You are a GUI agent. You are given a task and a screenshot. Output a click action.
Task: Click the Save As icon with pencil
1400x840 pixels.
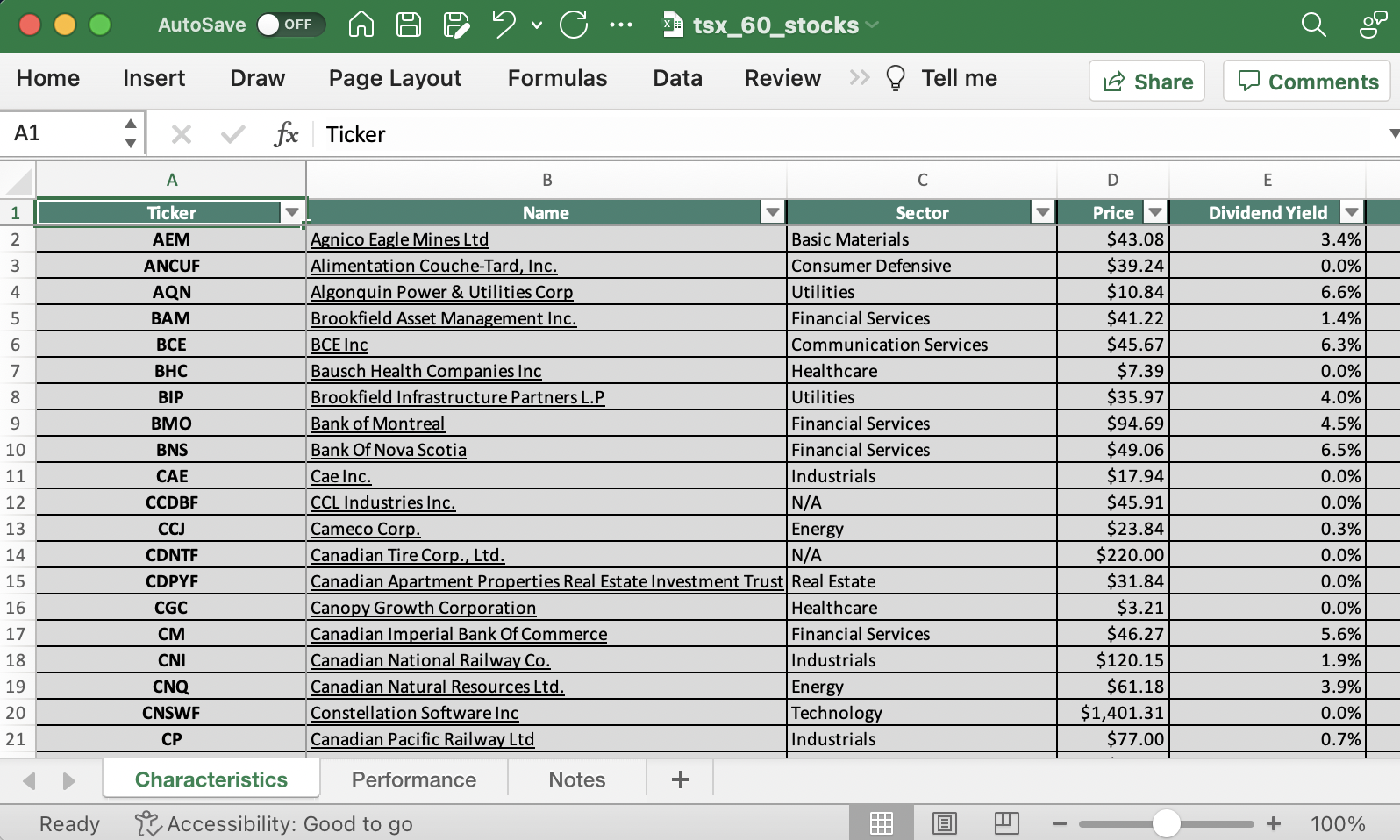[x=456, y=25]
